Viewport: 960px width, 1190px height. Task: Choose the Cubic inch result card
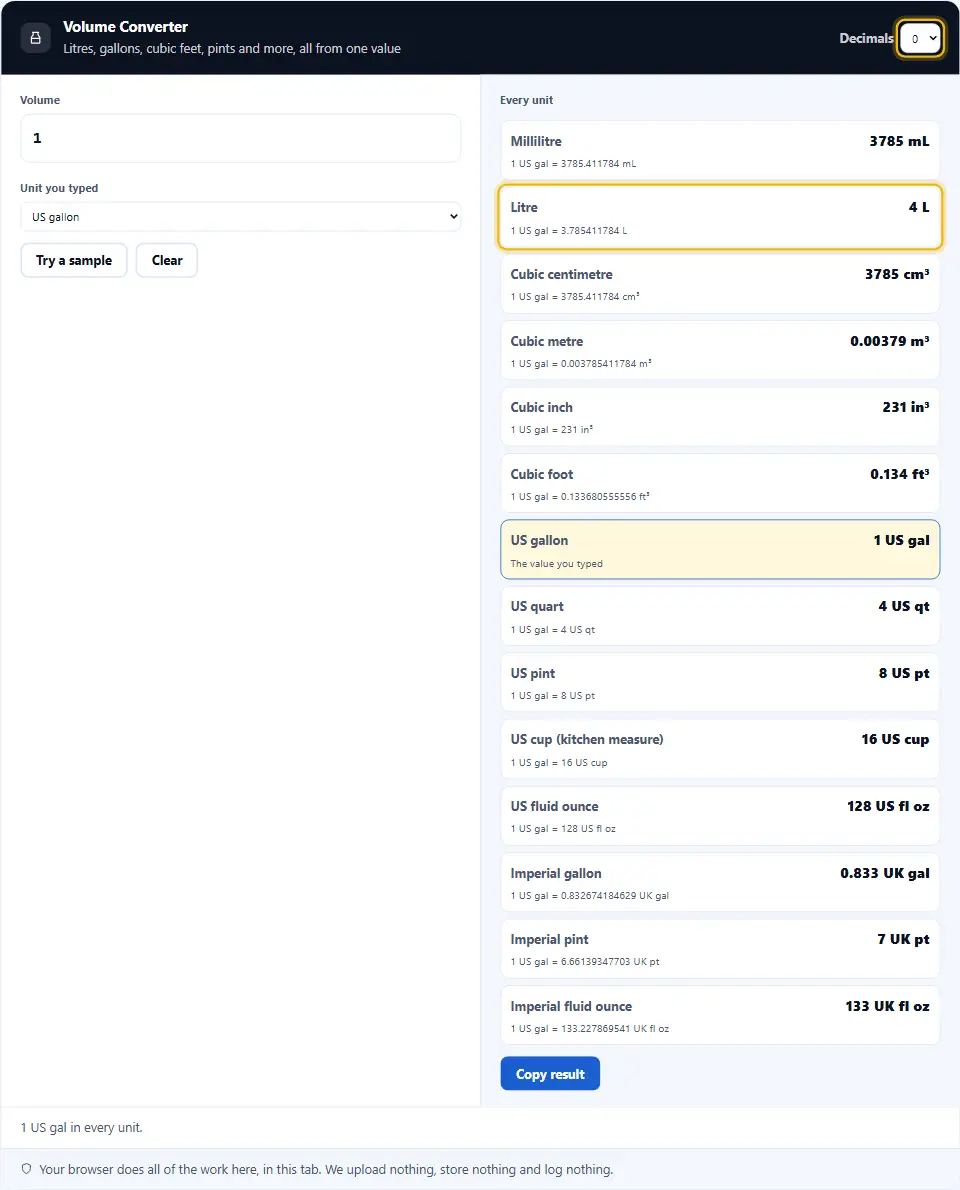[720, 417]
